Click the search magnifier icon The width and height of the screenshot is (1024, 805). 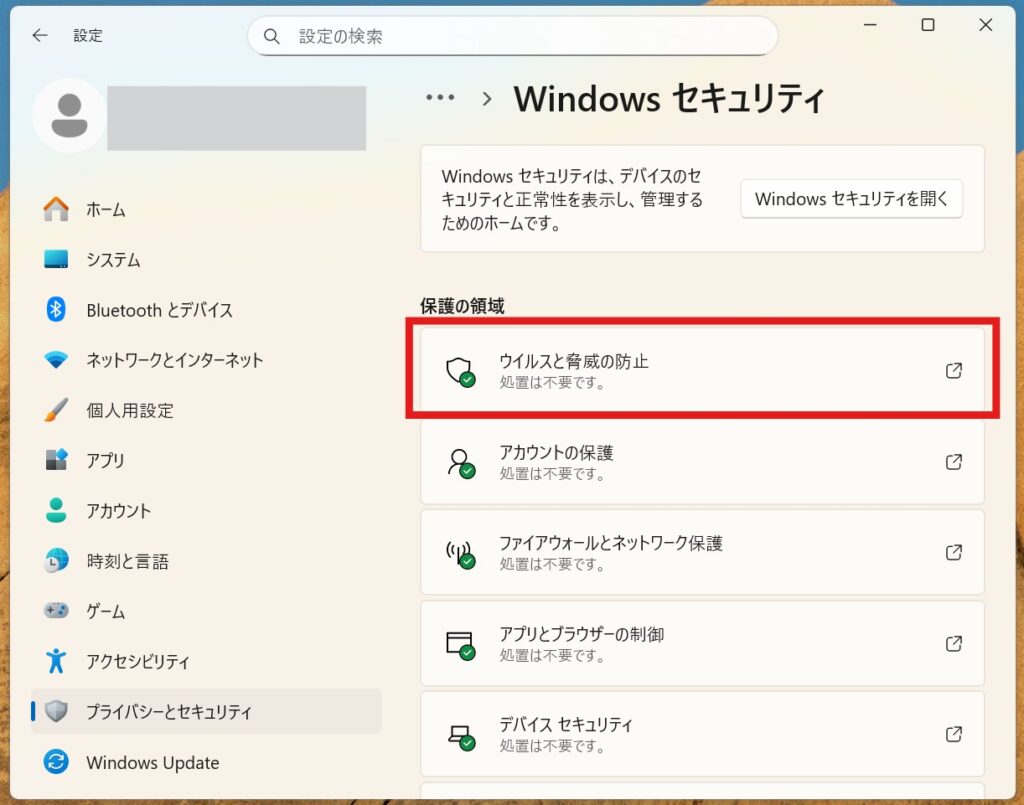pos(272,37)
